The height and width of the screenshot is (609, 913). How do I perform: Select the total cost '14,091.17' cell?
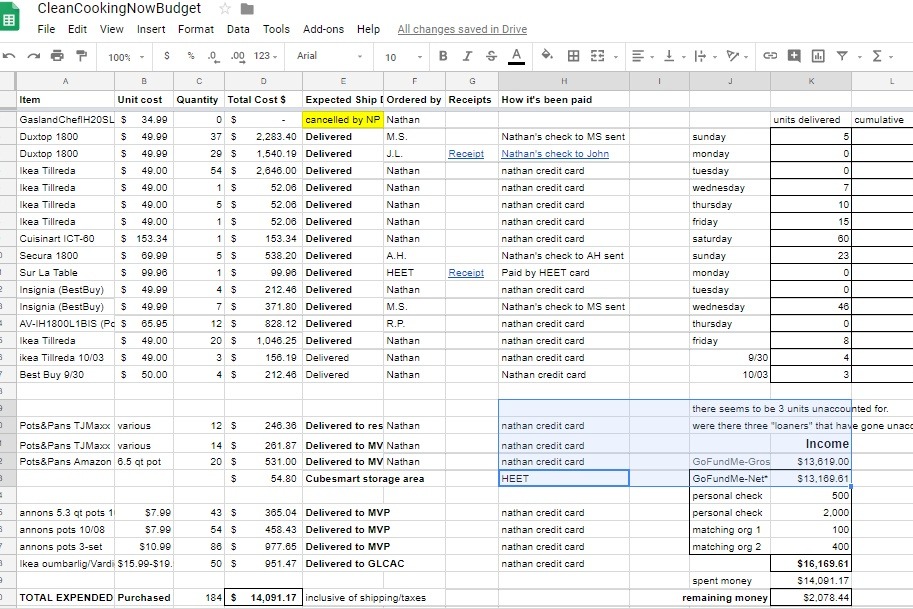coord(263,597)
